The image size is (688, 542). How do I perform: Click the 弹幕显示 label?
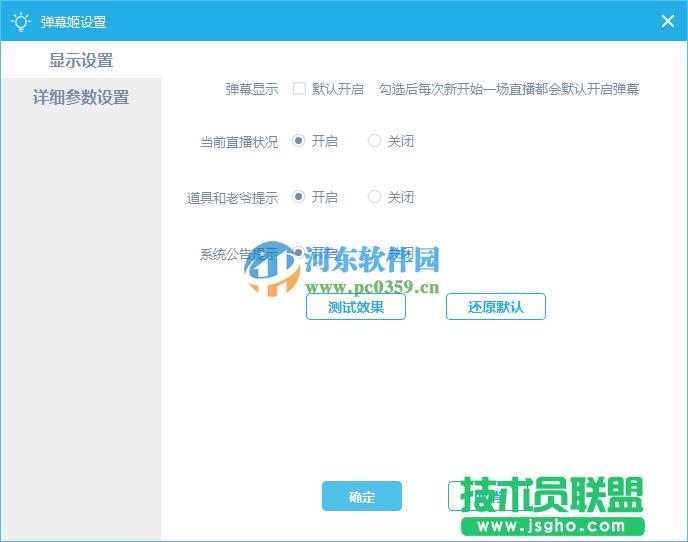(252, 89)
